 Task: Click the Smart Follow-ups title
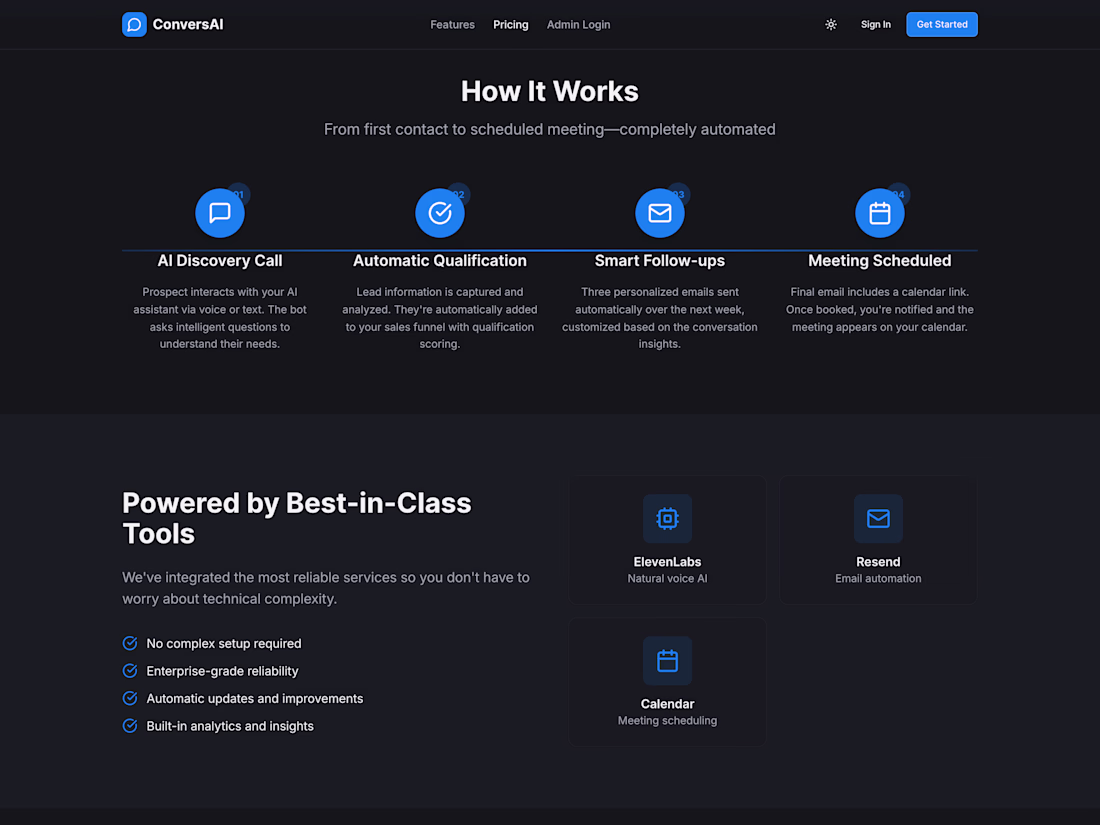[x=659, y=261]
